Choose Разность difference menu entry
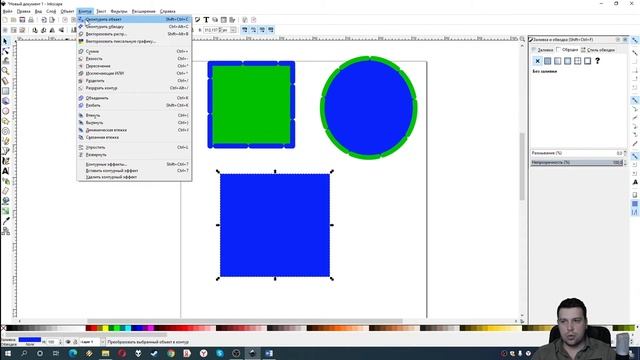The image size is (640, 360). coord(134,59)
